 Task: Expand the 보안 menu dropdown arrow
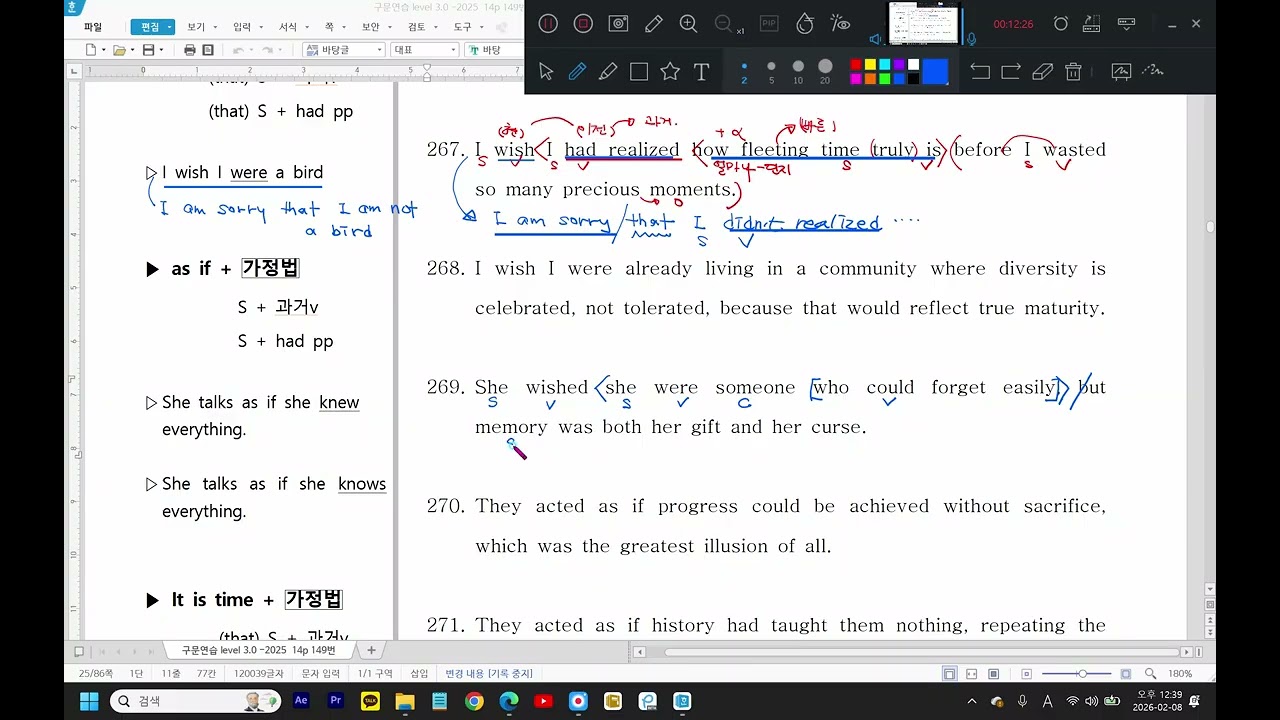click(390, 28)
